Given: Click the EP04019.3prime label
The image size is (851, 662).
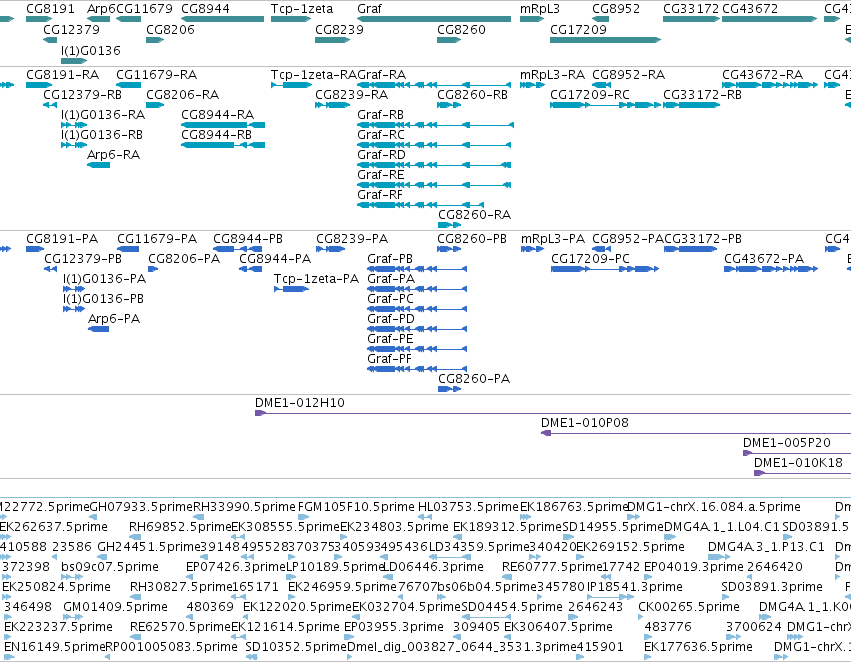Looking at the screenshot, I should pos(694,567).
